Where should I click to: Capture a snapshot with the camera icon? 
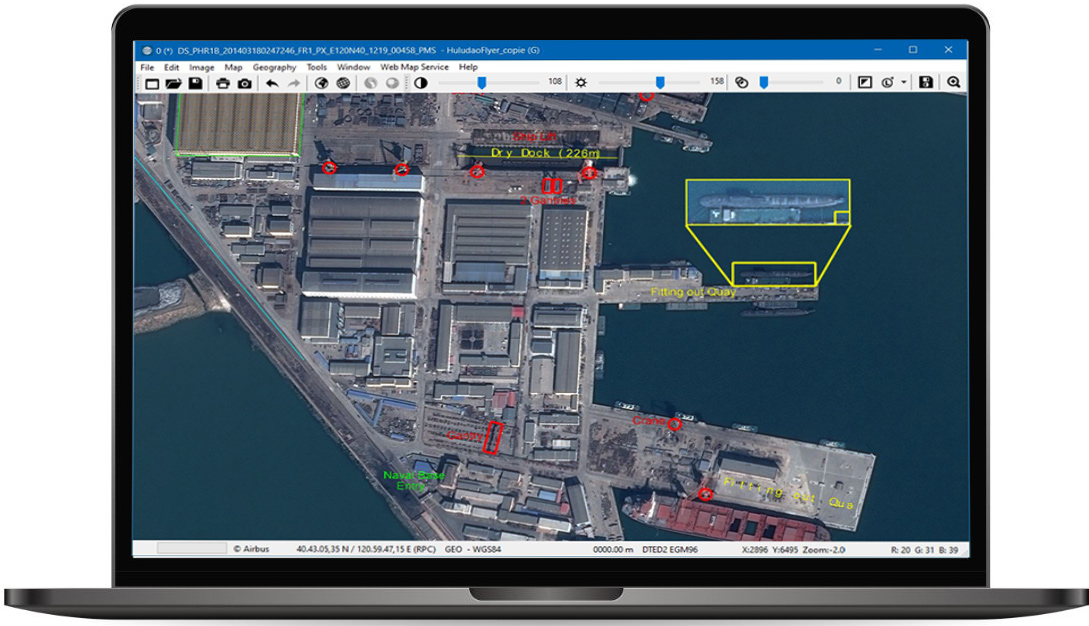click(244, 82)
